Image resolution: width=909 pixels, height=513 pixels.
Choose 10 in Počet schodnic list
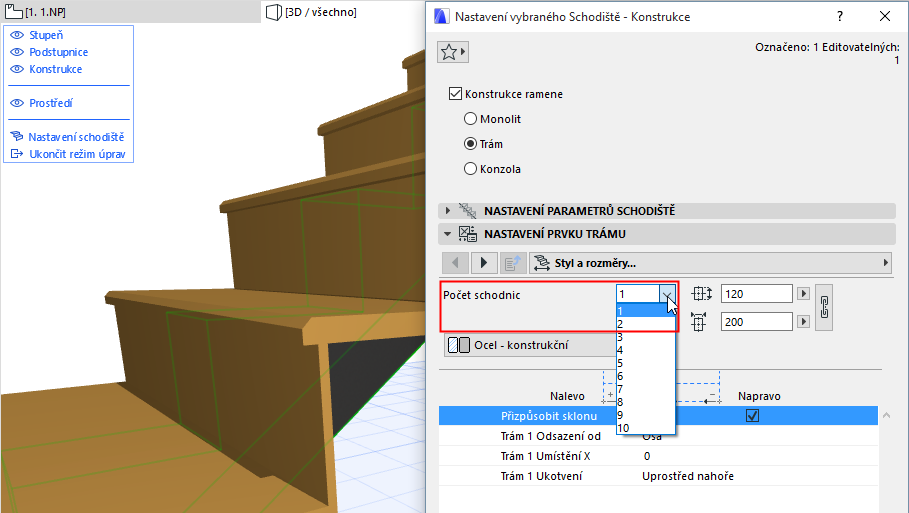point(646,428)
